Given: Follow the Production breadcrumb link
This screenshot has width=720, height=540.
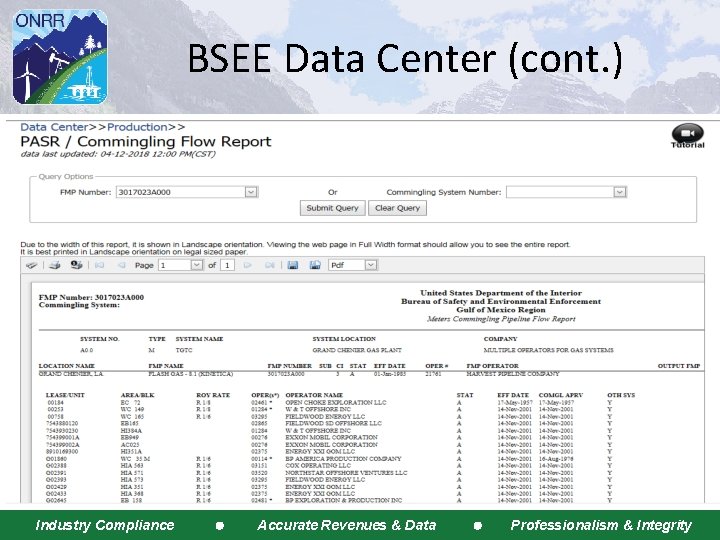Looking at the screenshot, I should [137, 127].
